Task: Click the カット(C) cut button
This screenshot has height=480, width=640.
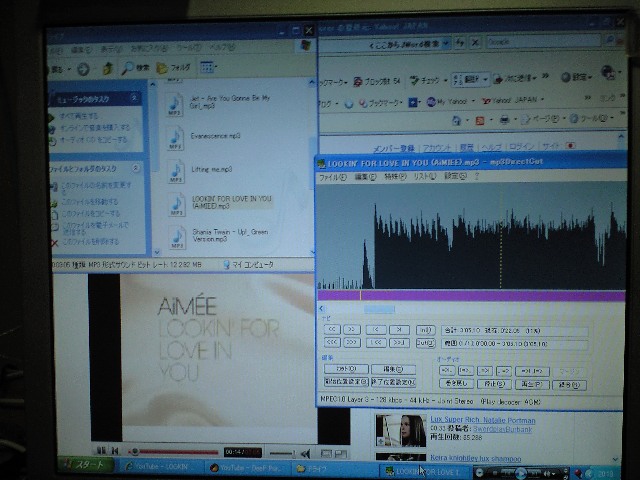Action: tap(346, 369)
